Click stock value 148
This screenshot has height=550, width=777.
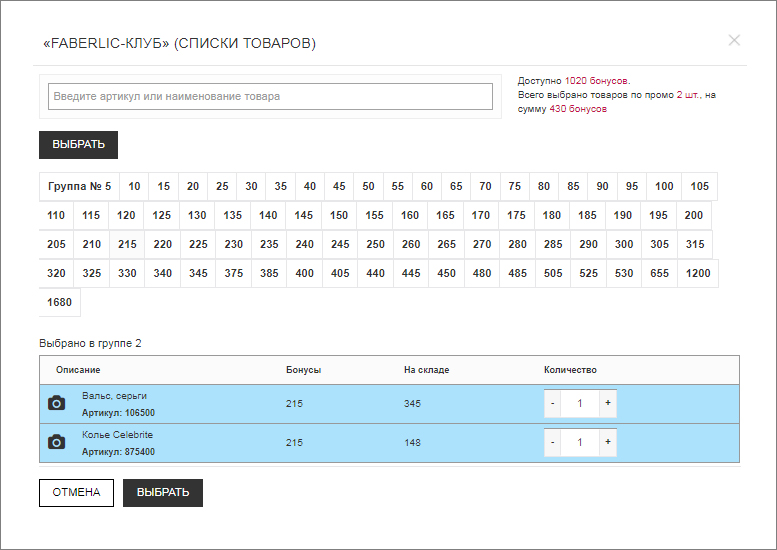[412, 442]
